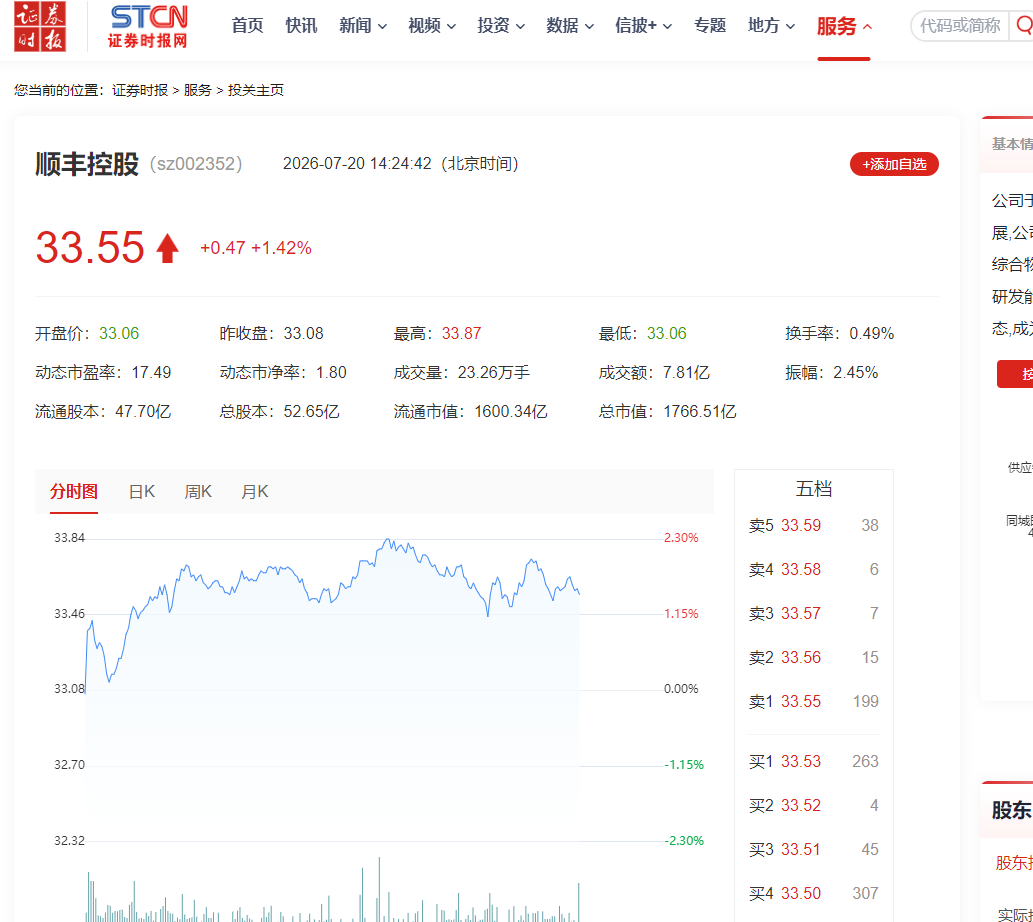Viewport: 1033px width, 922px height.
Task: Expand the 视频 dropdown menu
Action: [432, 26]
